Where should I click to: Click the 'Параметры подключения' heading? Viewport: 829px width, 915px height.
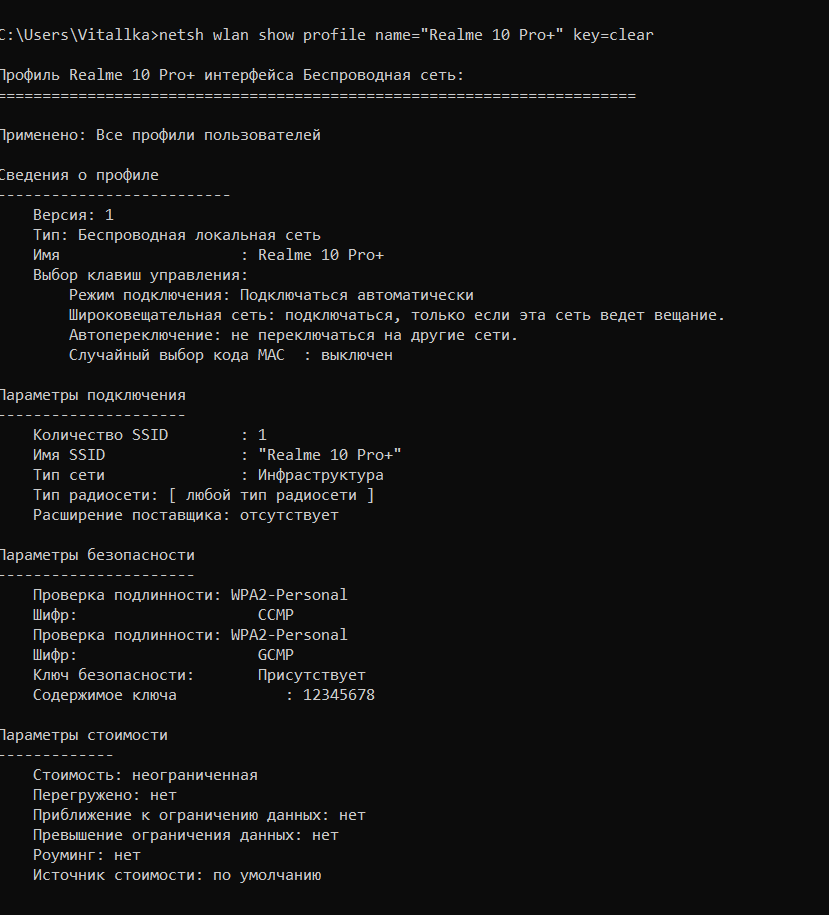(x=93, y=395)
